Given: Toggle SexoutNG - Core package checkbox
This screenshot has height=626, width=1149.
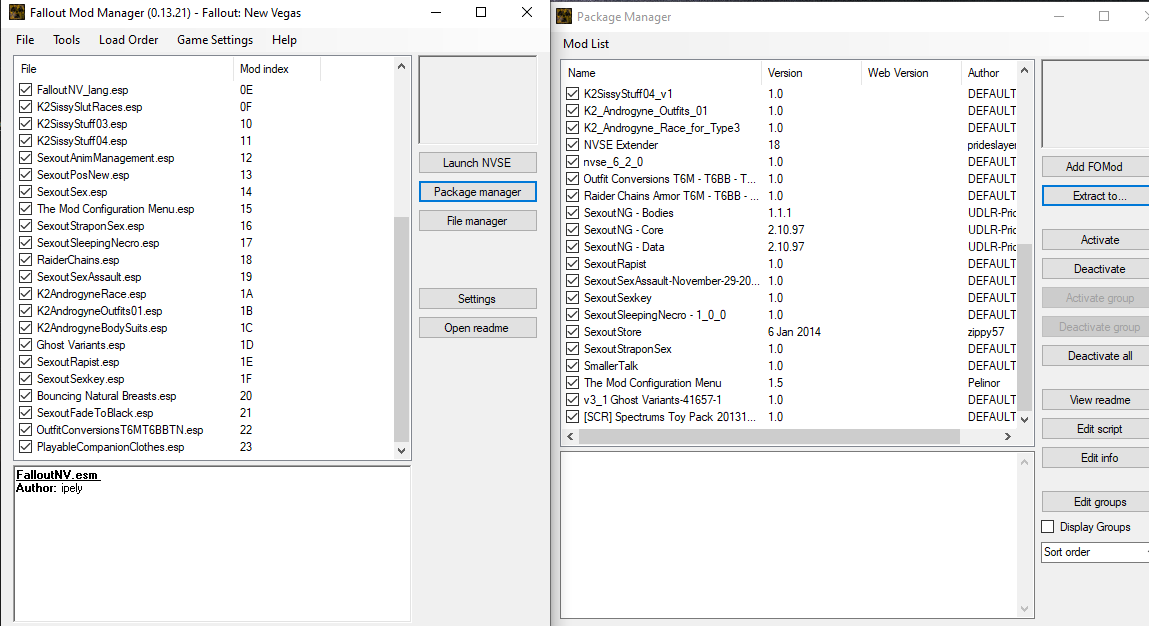Looking at the screenshot, I should tap(572, 229).
